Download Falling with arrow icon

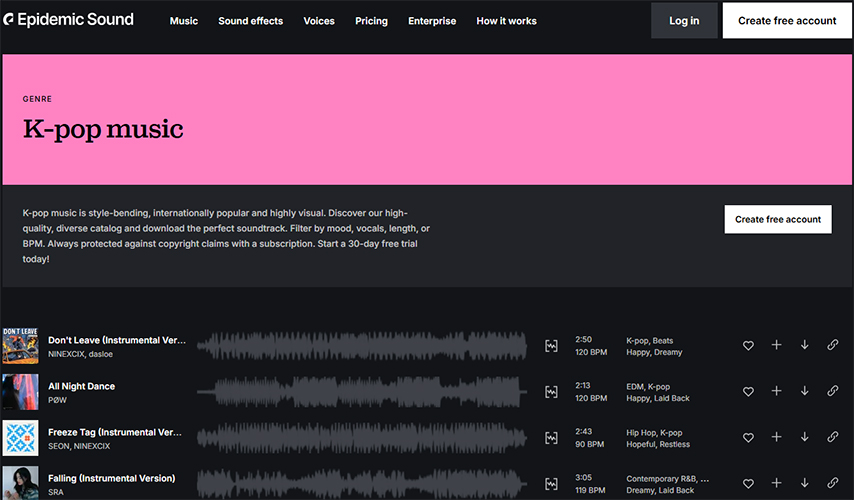click(x=804, y=483)
